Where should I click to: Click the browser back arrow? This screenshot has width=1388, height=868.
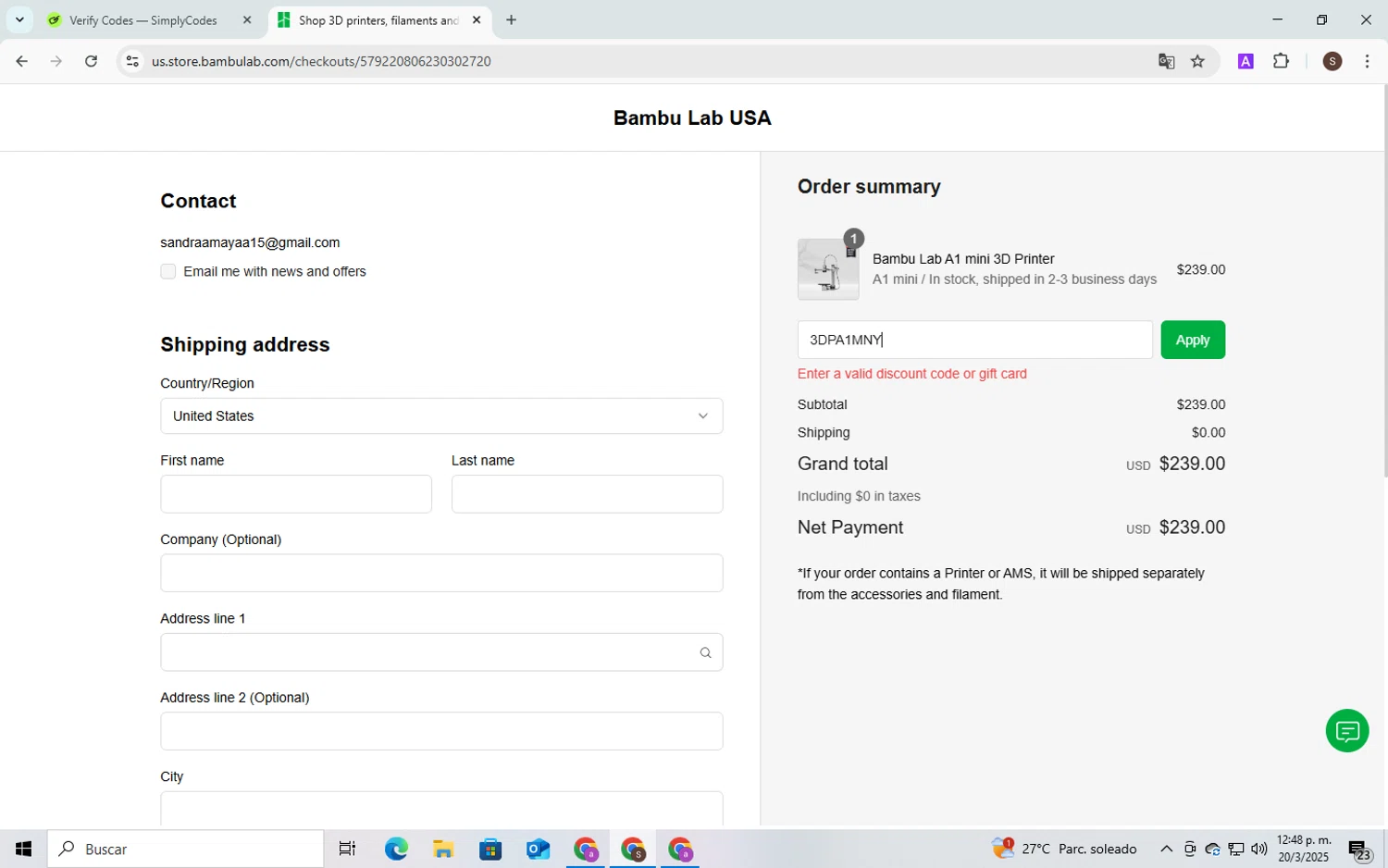pyautogui.click(x=21, y=61)
